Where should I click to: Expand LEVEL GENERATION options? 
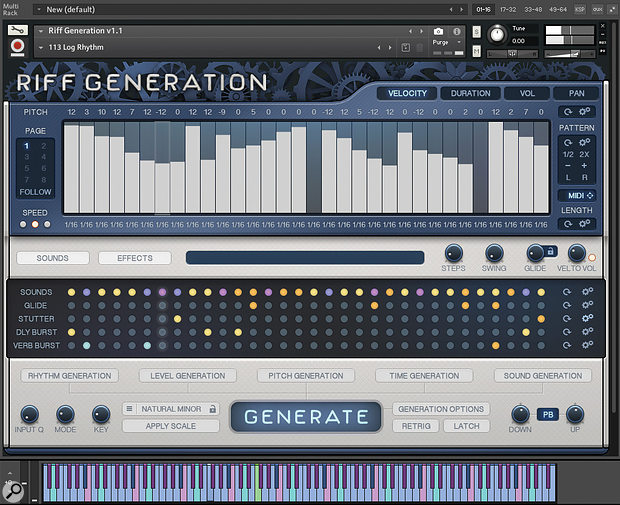click(188, 376)
